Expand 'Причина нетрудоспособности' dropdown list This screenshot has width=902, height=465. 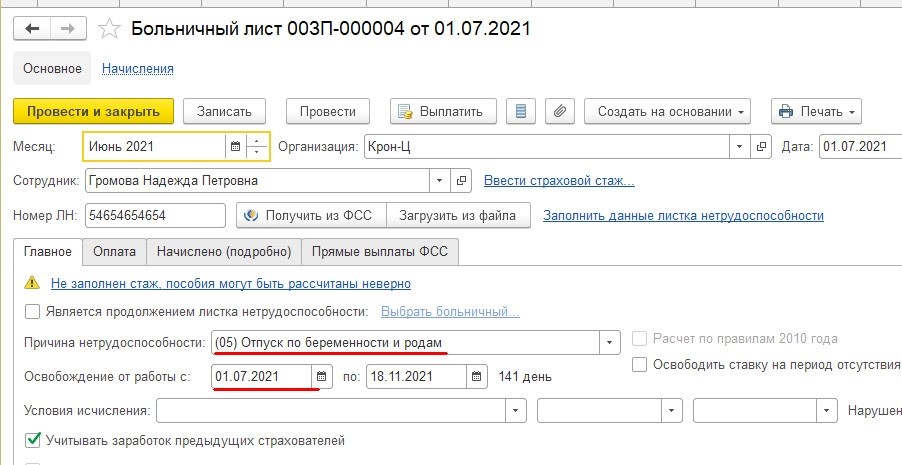(609, 343)
